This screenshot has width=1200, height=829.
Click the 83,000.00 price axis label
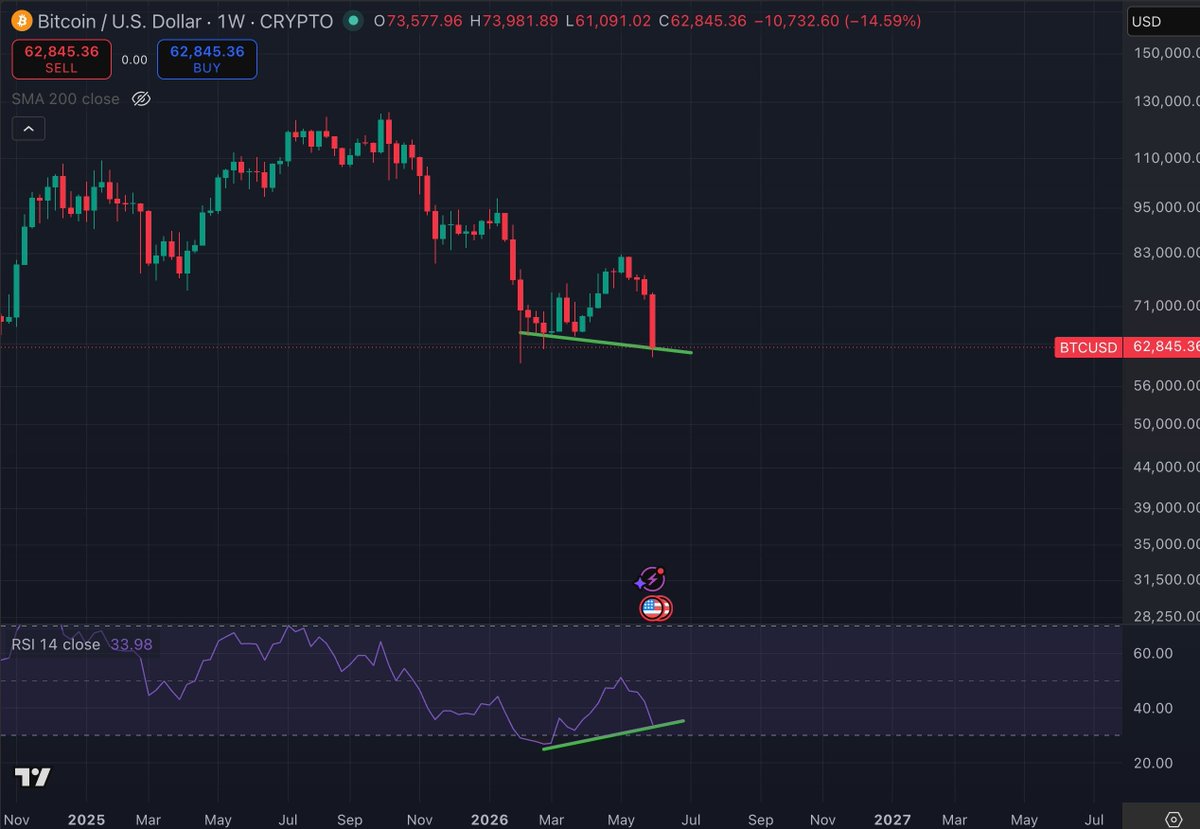[1166, 253]
